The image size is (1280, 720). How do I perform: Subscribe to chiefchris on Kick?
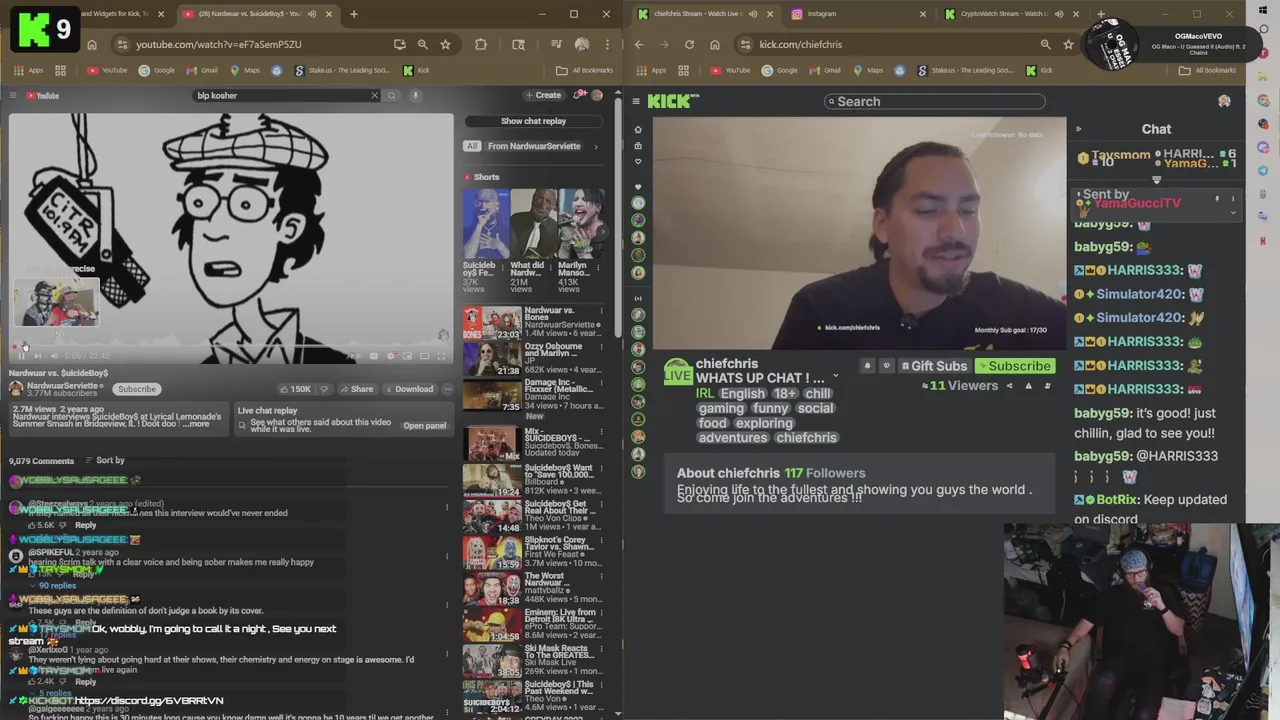pyautogui.click(x=1014, y=366)
